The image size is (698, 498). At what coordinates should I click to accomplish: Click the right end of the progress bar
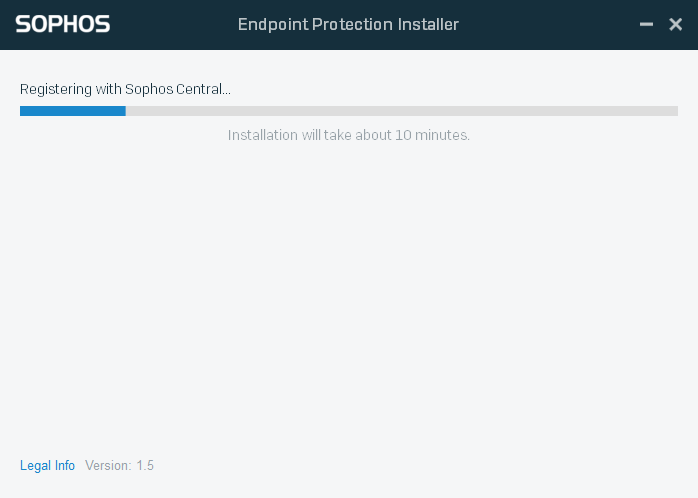[x=673, y=111]
